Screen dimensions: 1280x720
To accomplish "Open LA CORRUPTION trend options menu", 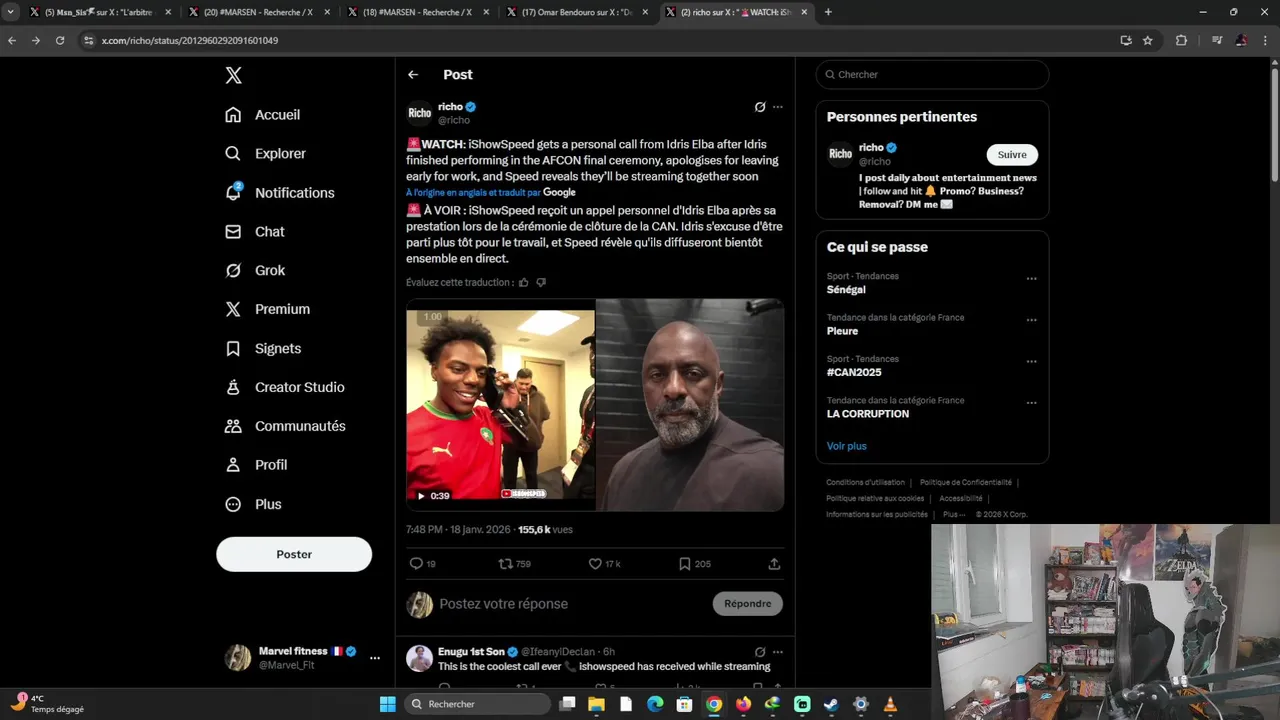I will [1032, 403].
